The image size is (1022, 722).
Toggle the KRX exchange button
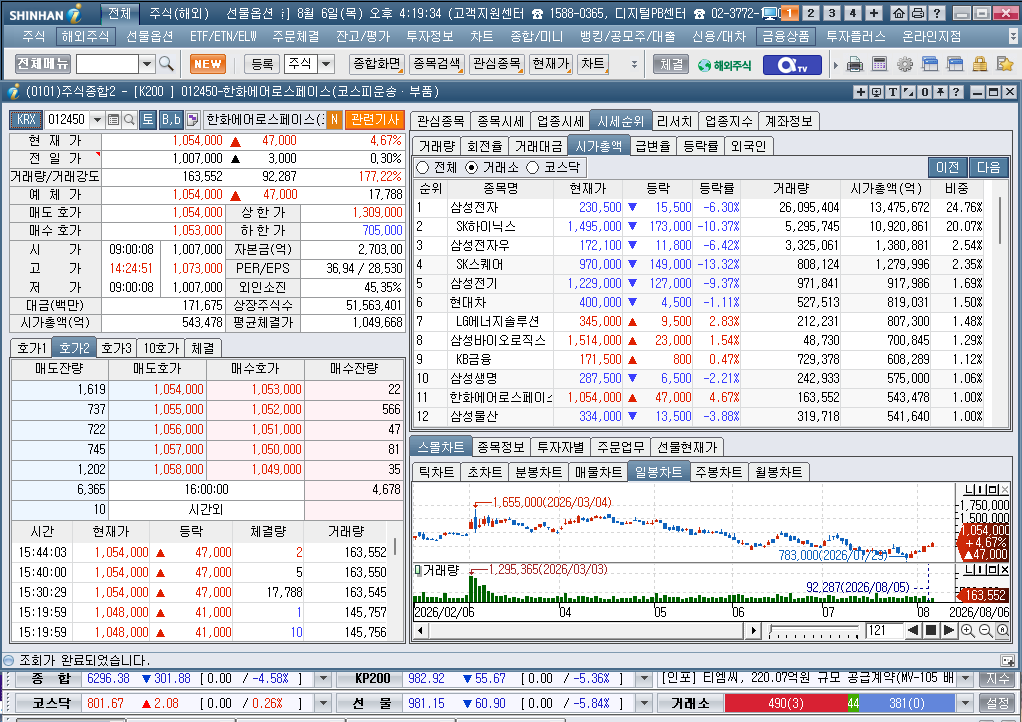click(26, 119)
